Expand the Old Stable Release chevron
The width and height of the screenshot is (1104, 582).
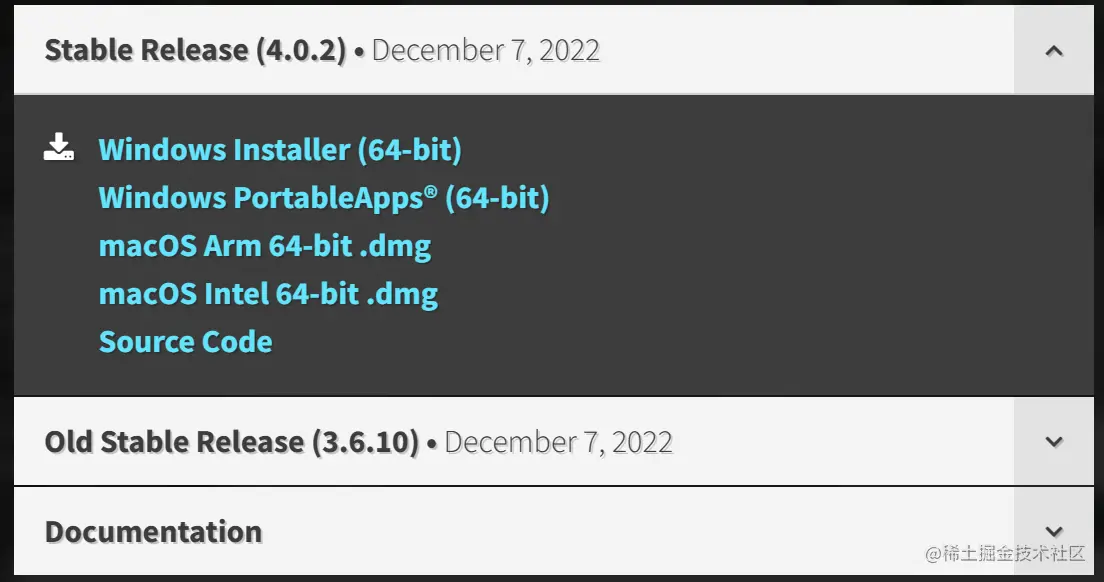pyautogui.click(x=1053, y=442)
